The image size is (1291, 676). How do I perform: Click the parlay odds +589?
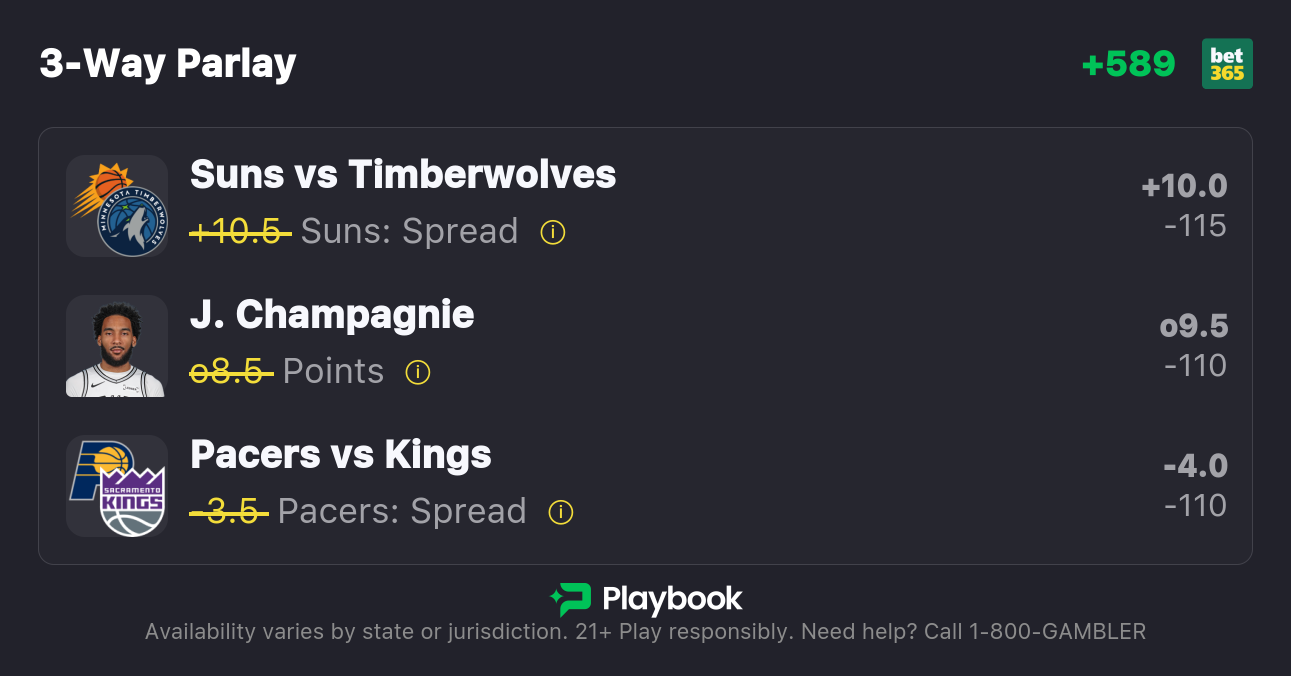pyautogui.click(x=1129, y=64)
